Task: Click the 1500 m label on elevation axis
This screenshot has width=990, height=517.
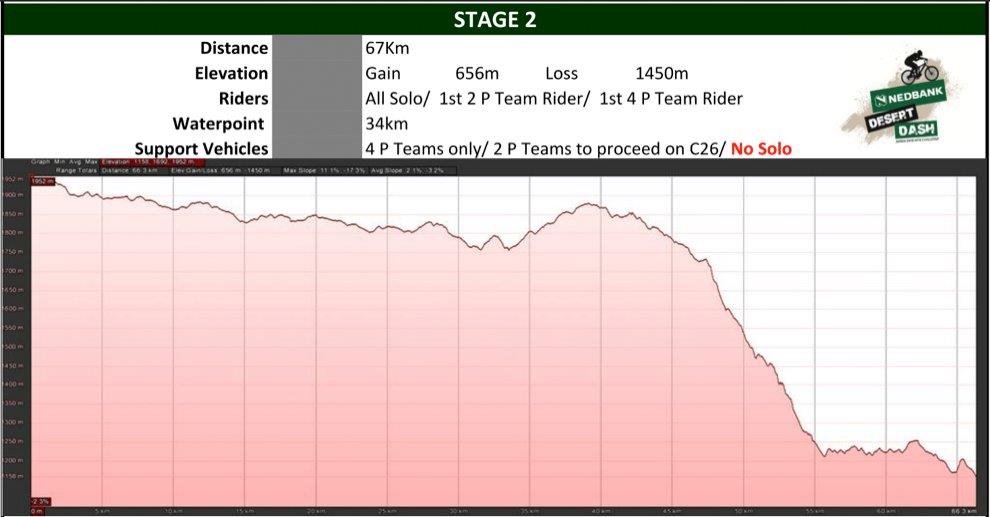Action: [14, 346]
